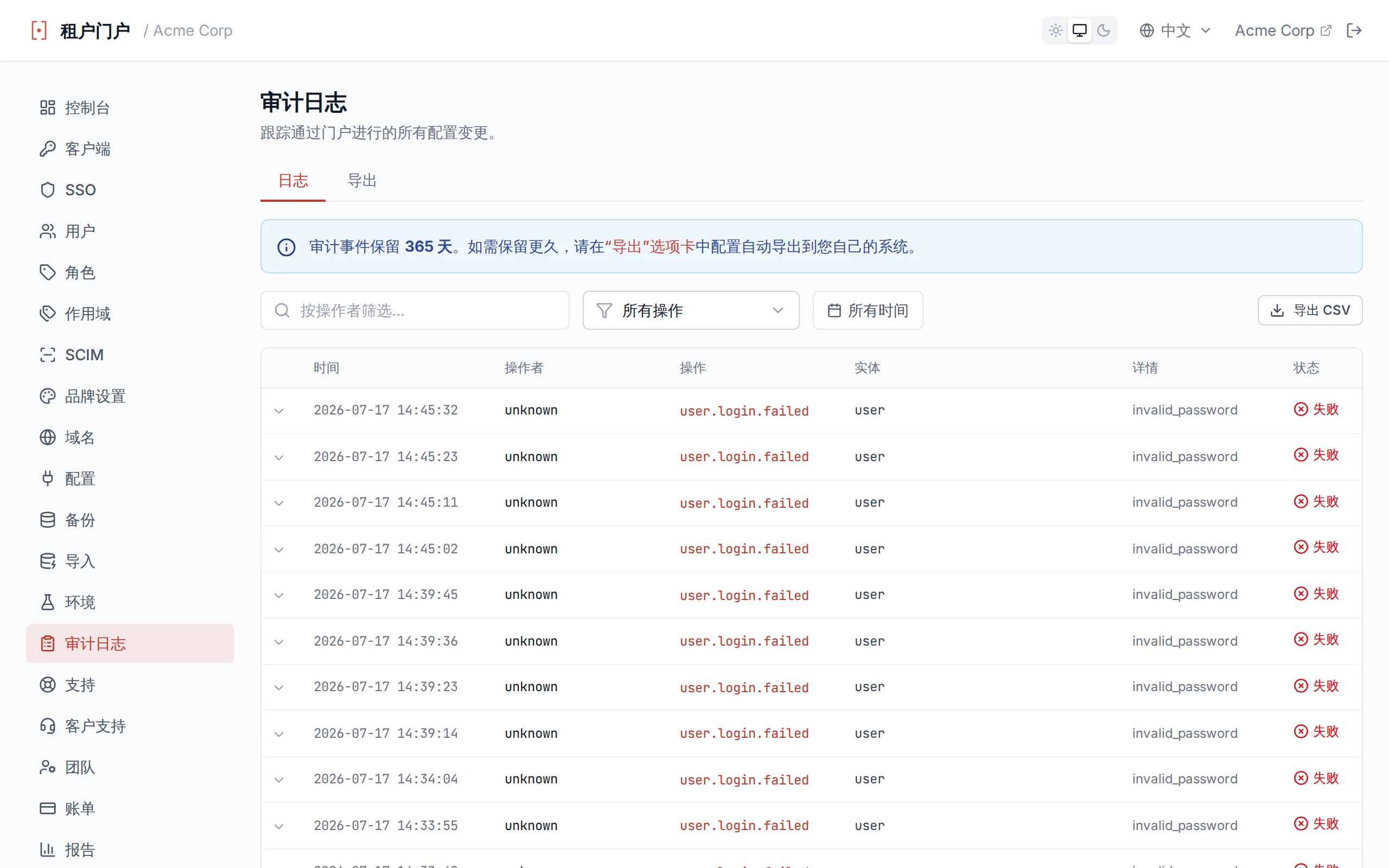
Task: Focus the 按操作者筛选 search field
Action: pos(415,310)
